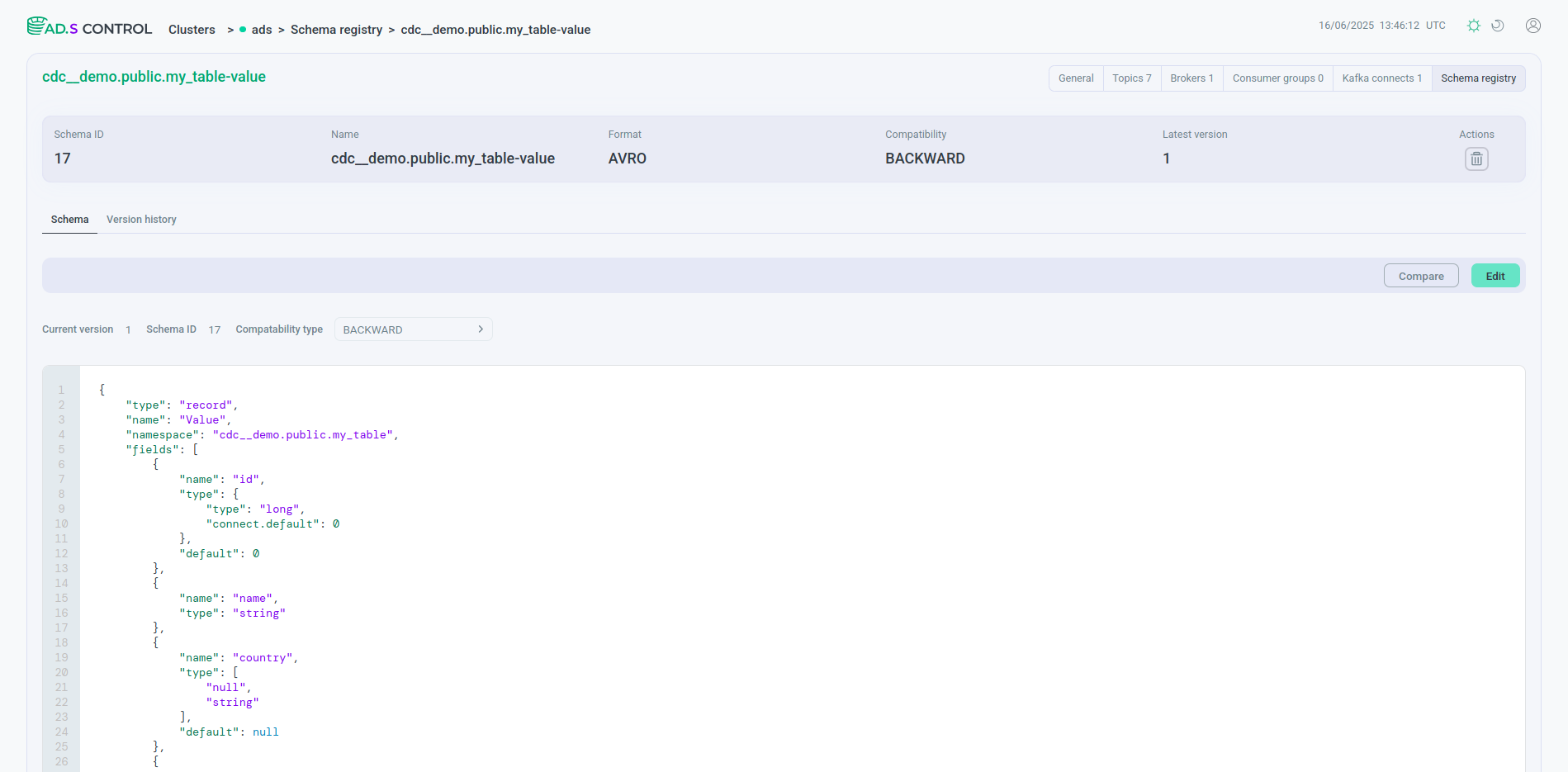The height and width of the screenshot is (772, 1568).
Task: Click cdc__demo.public.my_table-value breadcrumb text
Action: point(495,30)
